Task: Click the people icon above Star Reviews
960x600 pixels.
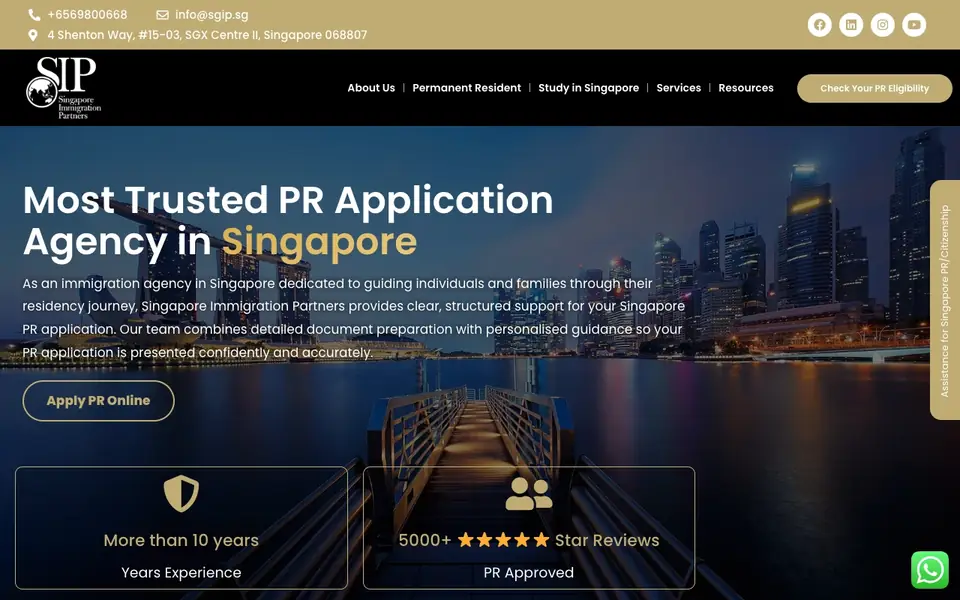Action: 529,493
